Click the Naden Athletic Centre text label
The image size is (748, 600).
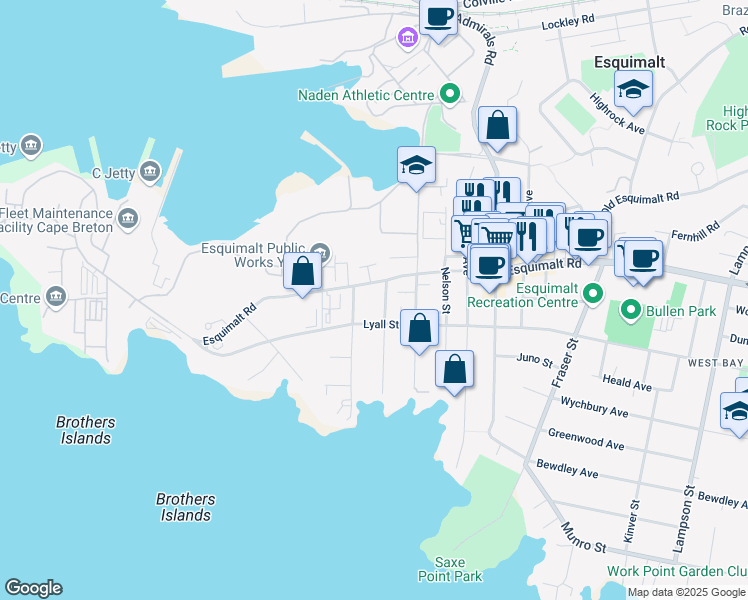366,95
